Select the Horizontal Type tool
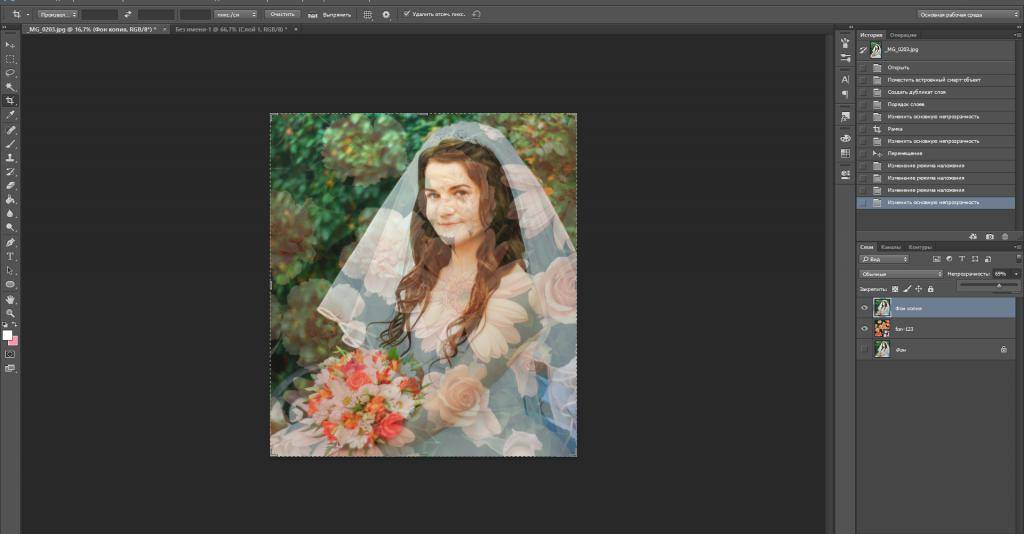Viewport: 1024px width, 534px height. [x=10, y=256]
